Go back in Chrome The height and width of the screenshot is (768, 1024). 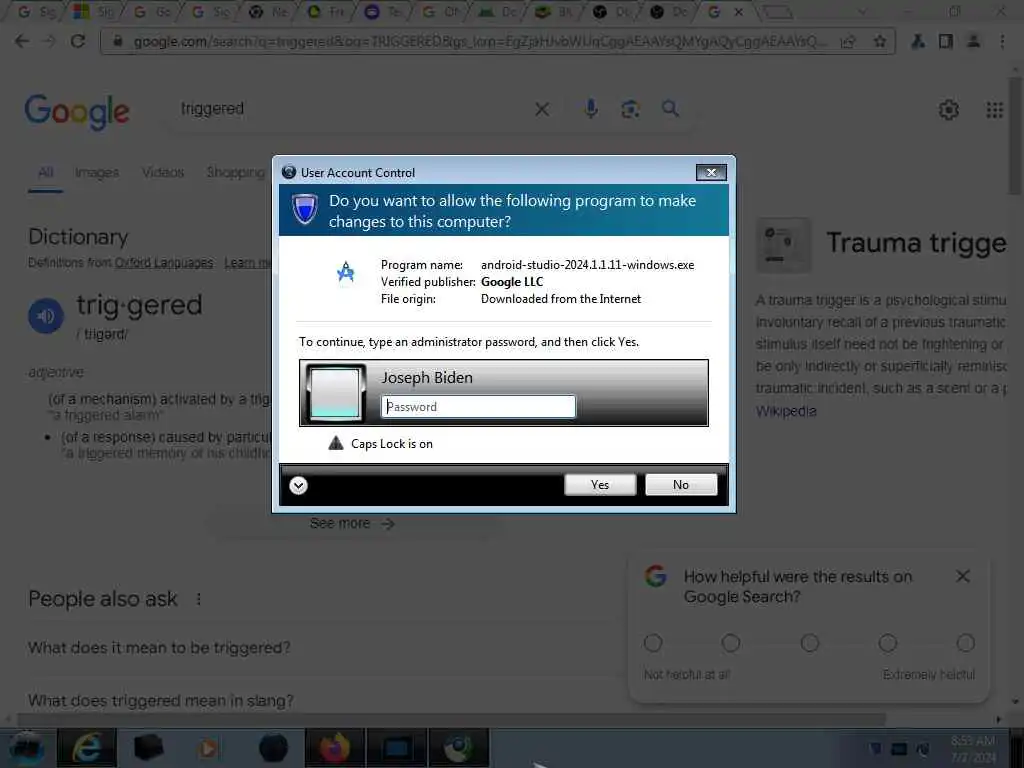pyautogui.click(x=22, y=41)
